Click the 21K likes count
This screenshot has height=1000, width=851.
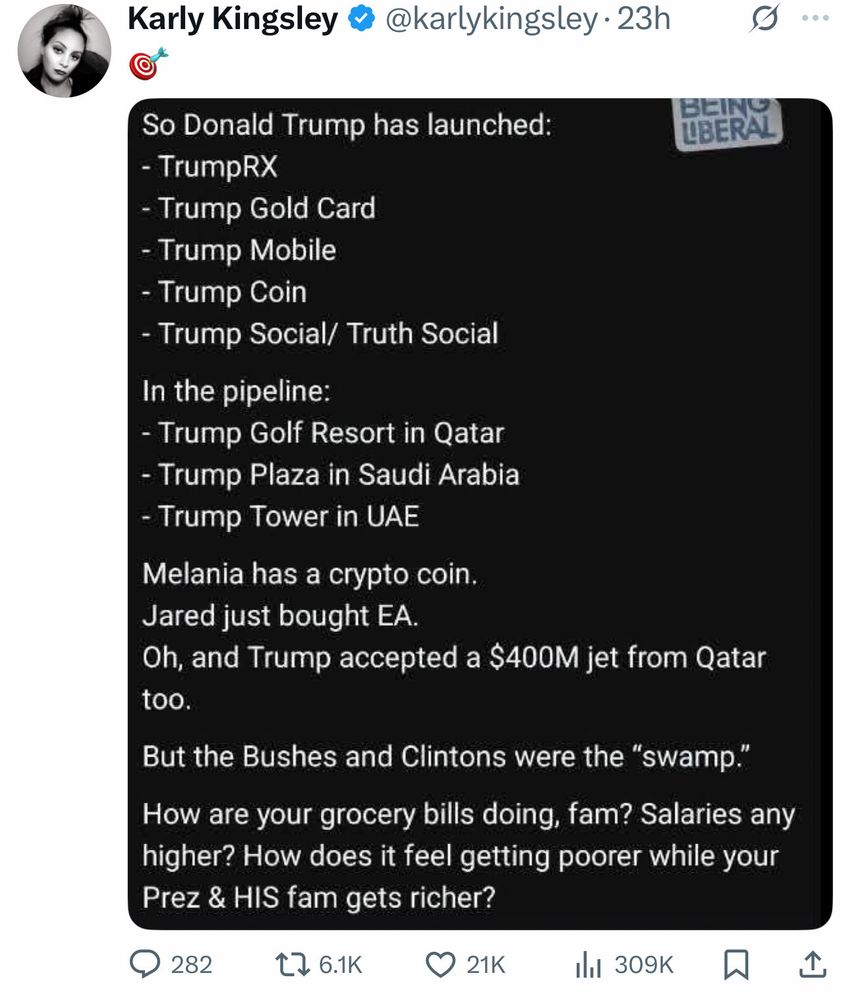click(486, 964)
